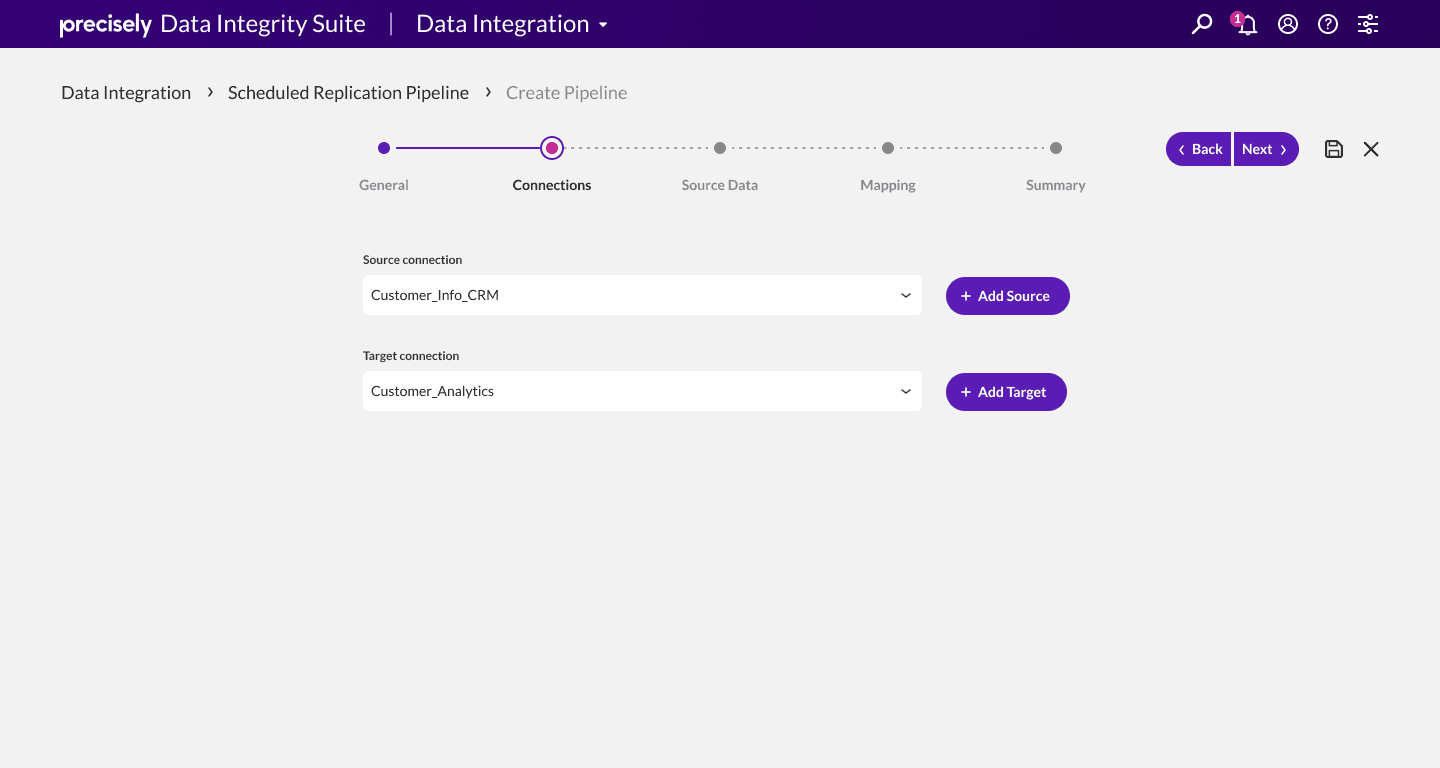Viewport: 1440px width, 768px height.
Task: Go to Data Integration breadcrumb link
Action: point(126,93)
